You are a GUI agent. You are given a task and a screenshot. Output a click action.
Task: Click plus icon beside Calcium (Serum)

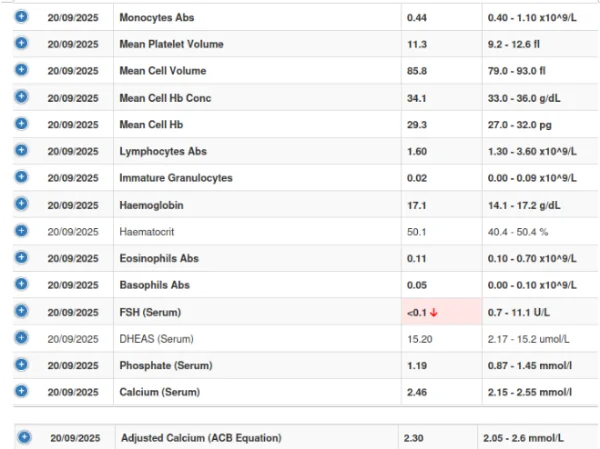[22, 390]
